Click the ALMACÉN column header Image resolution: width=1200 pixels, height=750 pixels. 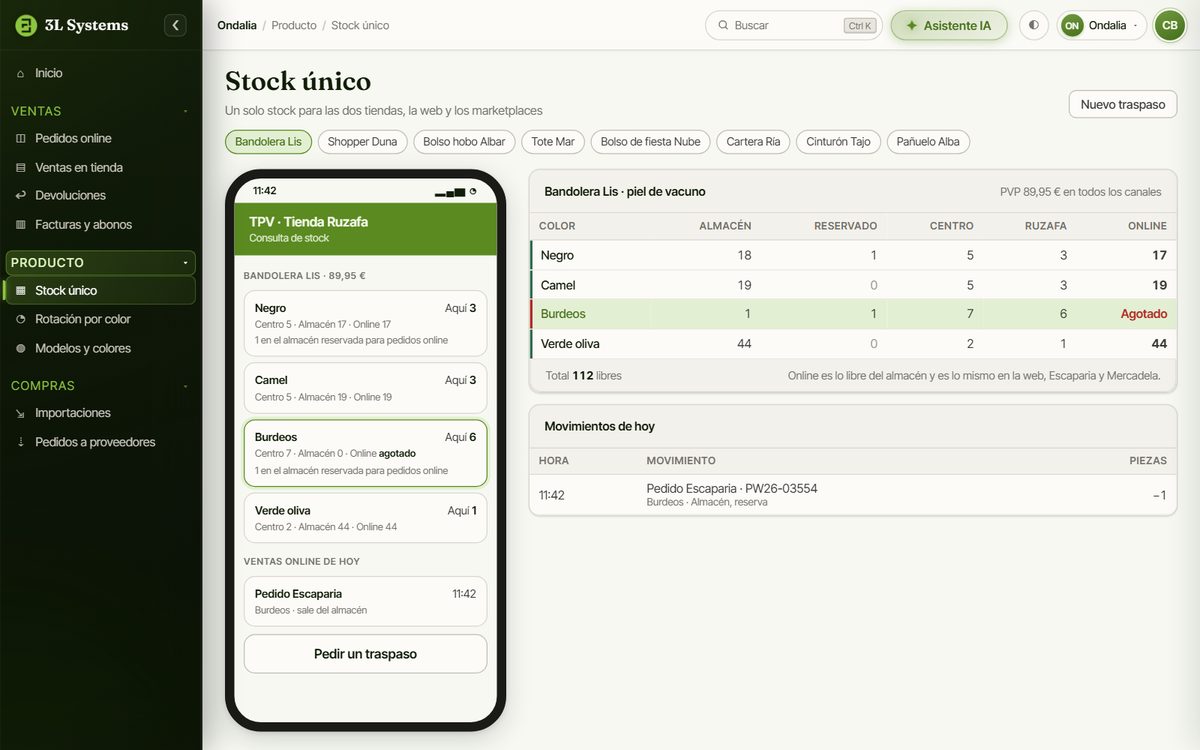pos(725,226)
